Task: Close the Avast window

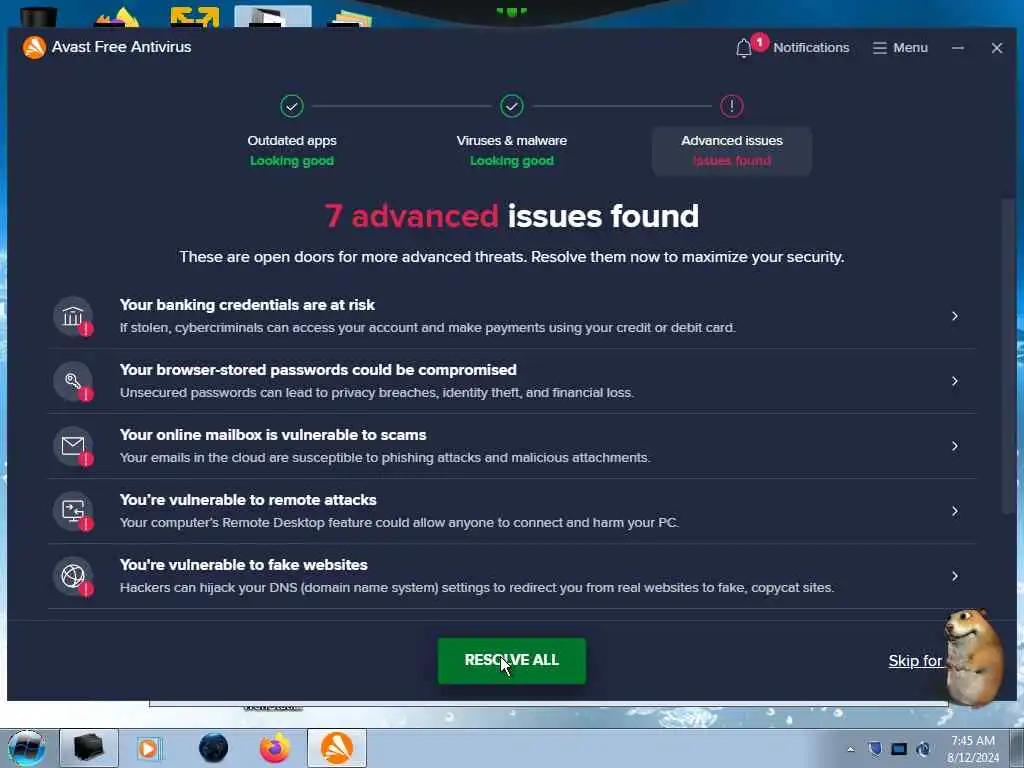Action: pyautogui.click(x=997, y=48)
